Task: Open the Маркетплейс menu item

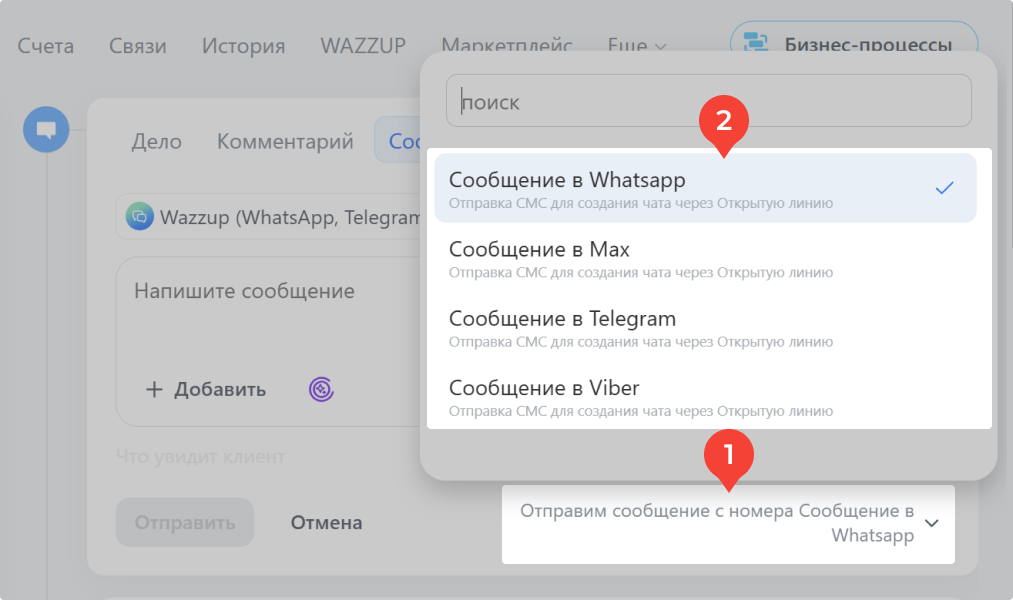Action: pyautogui.click(x=506, y=45)
